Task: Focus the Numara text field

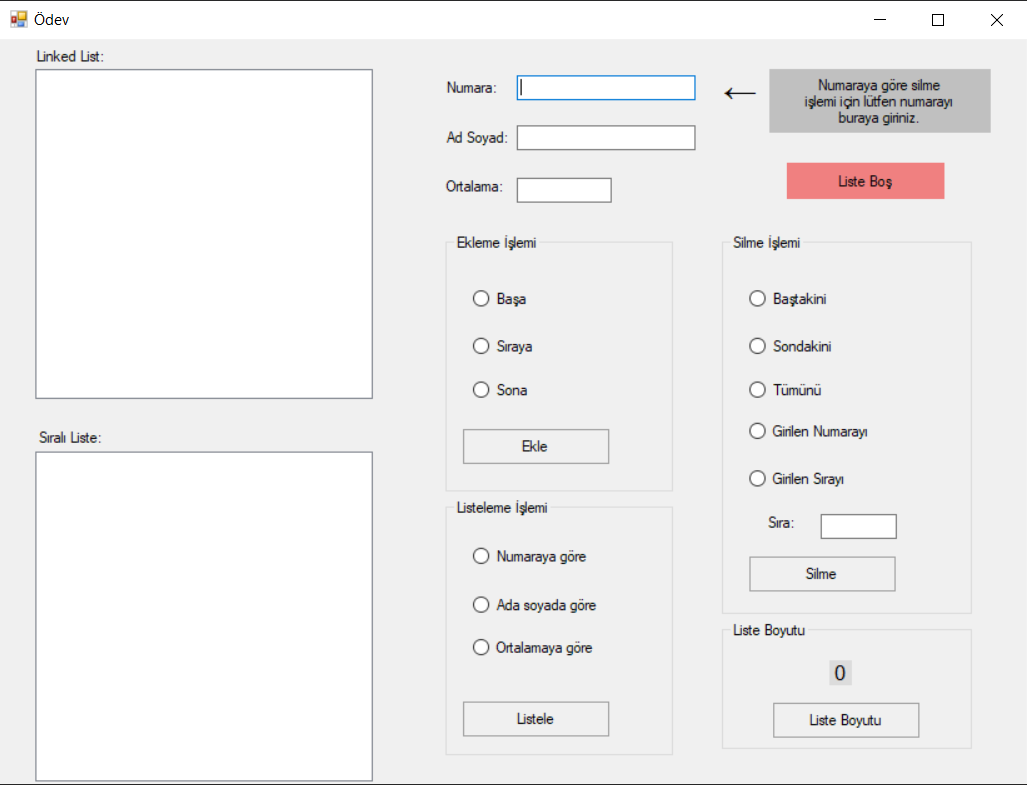Action: pos(606,88)
